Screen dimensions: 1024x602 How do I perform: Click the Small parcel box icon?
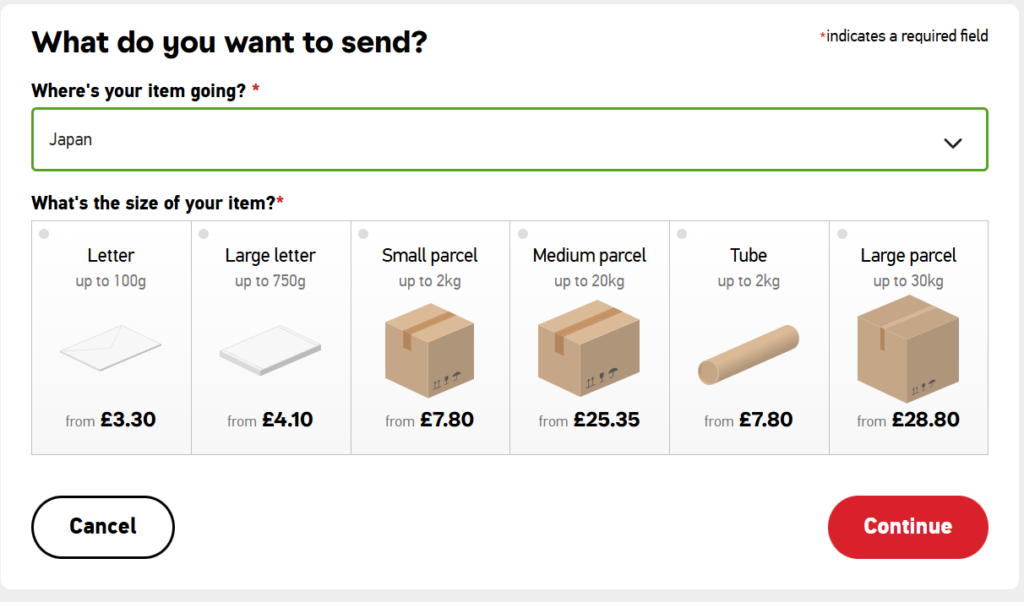(x=429, y=349)
